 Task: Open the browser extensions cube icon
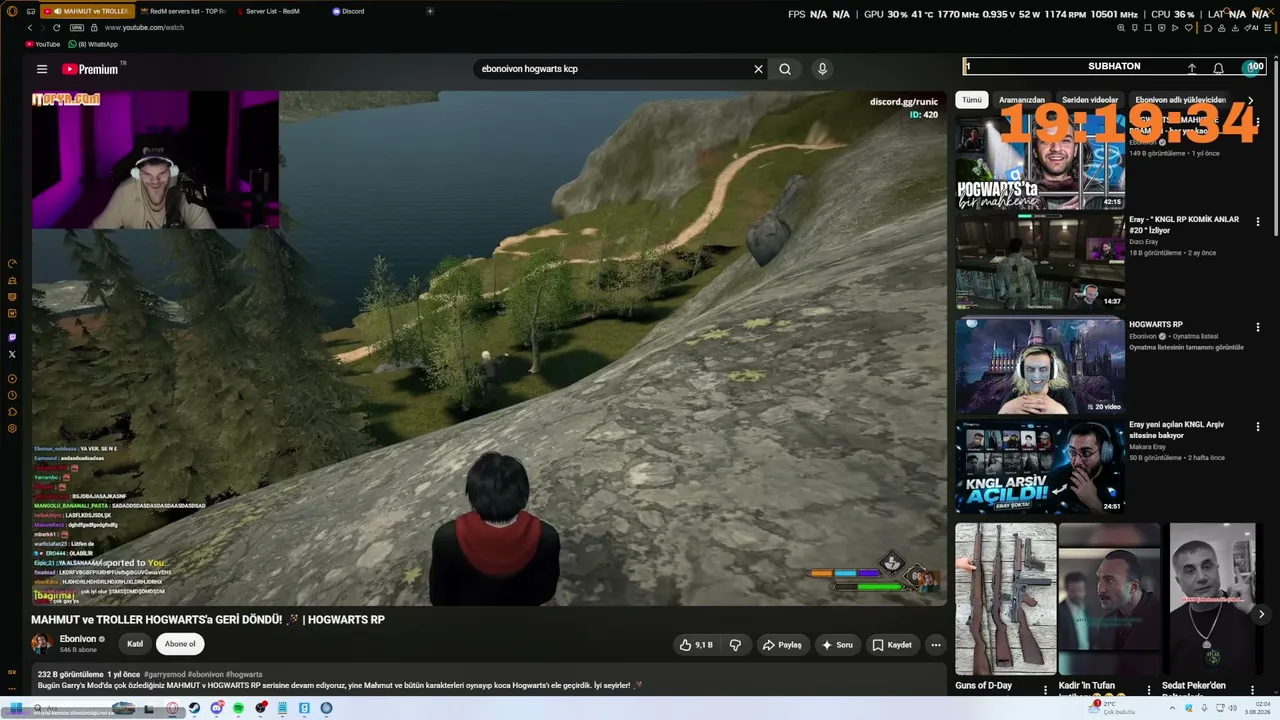(x=1208, y=28)
